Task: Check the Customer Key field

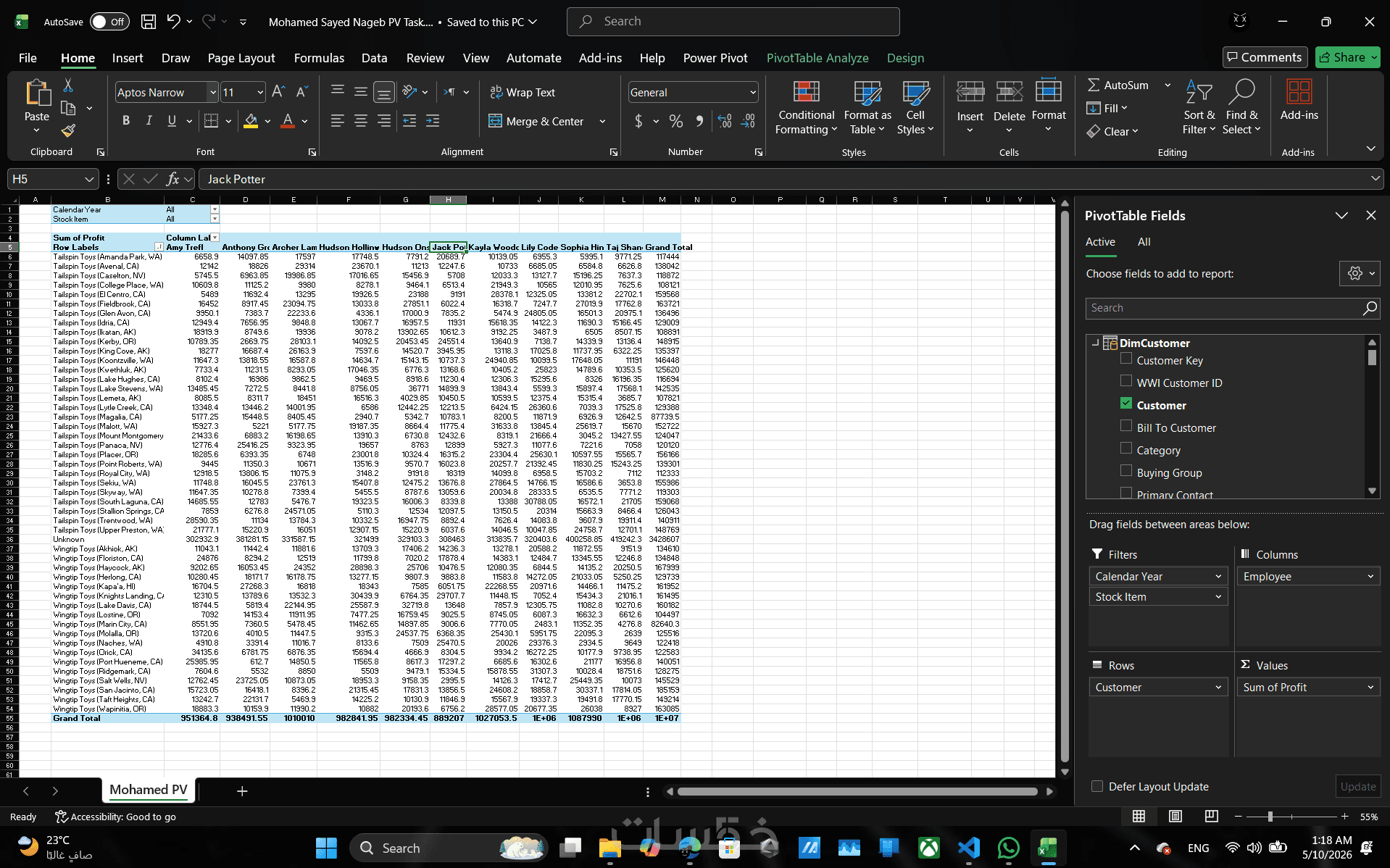Action: (1126, 359)
